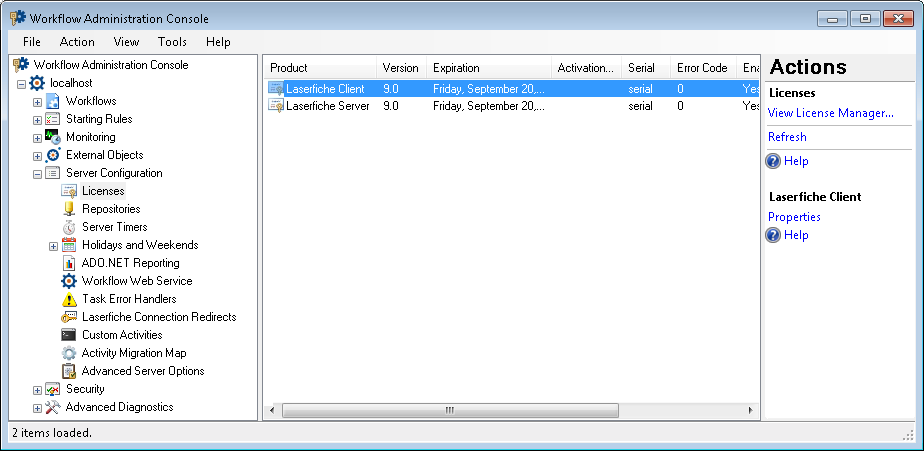Click the Holidays and Weekends calendar icon

(69, 245)
